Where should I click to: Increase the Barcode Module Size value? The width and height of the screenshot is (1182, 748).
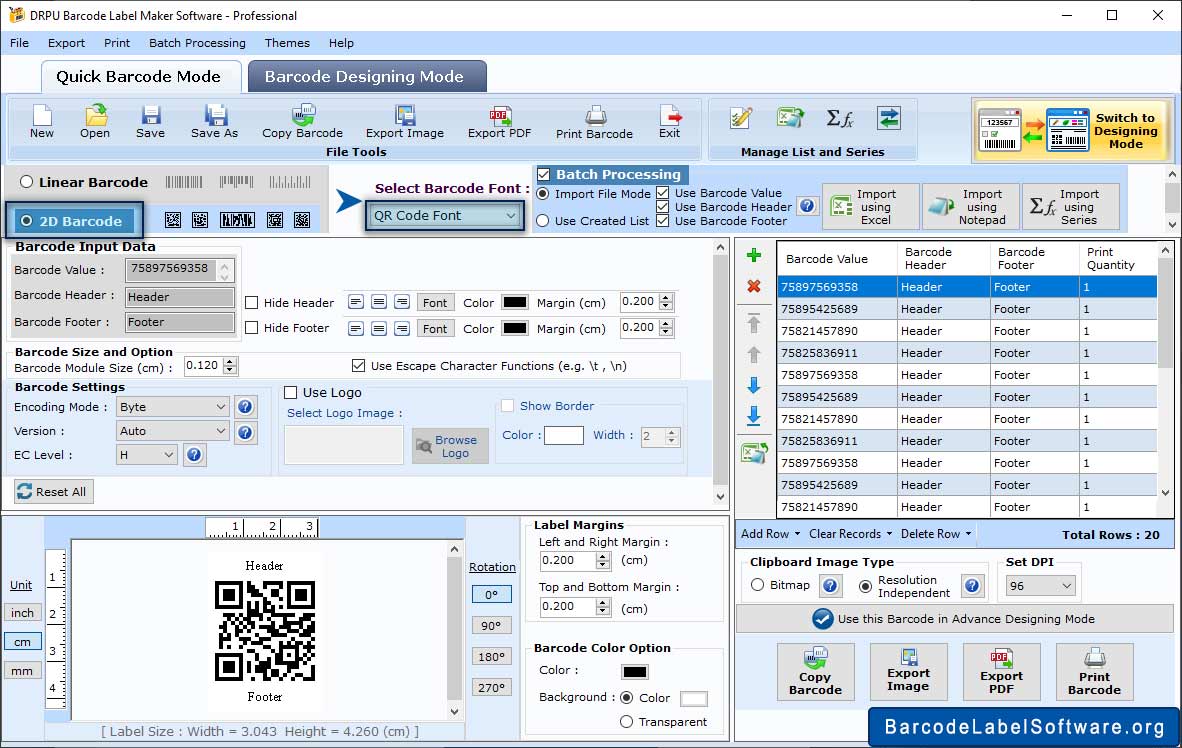tap(231, 362)
